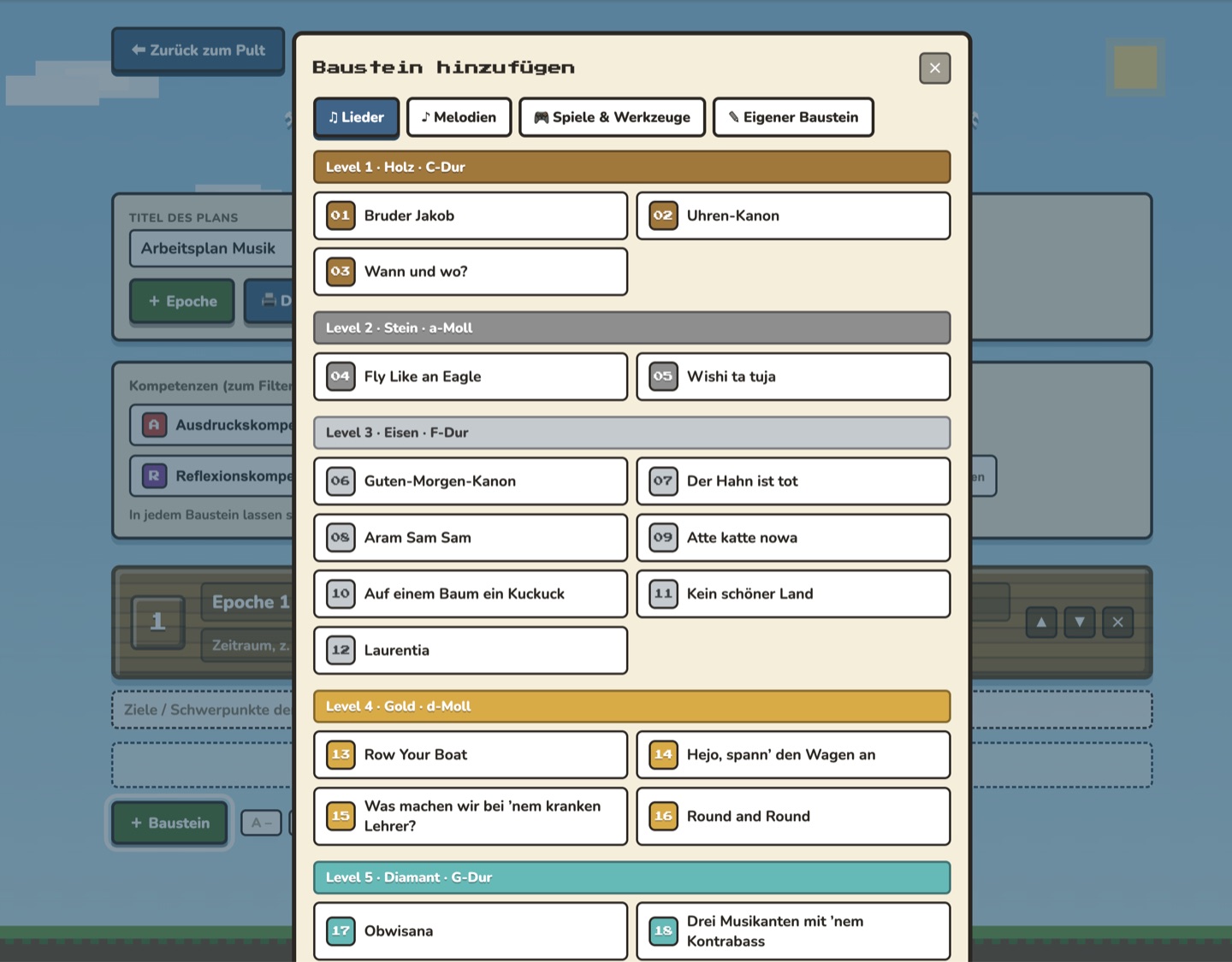This screenshot has height=962, width=1232.
Task: Click the + Epoche button
Action: click(x=182, y=301)
